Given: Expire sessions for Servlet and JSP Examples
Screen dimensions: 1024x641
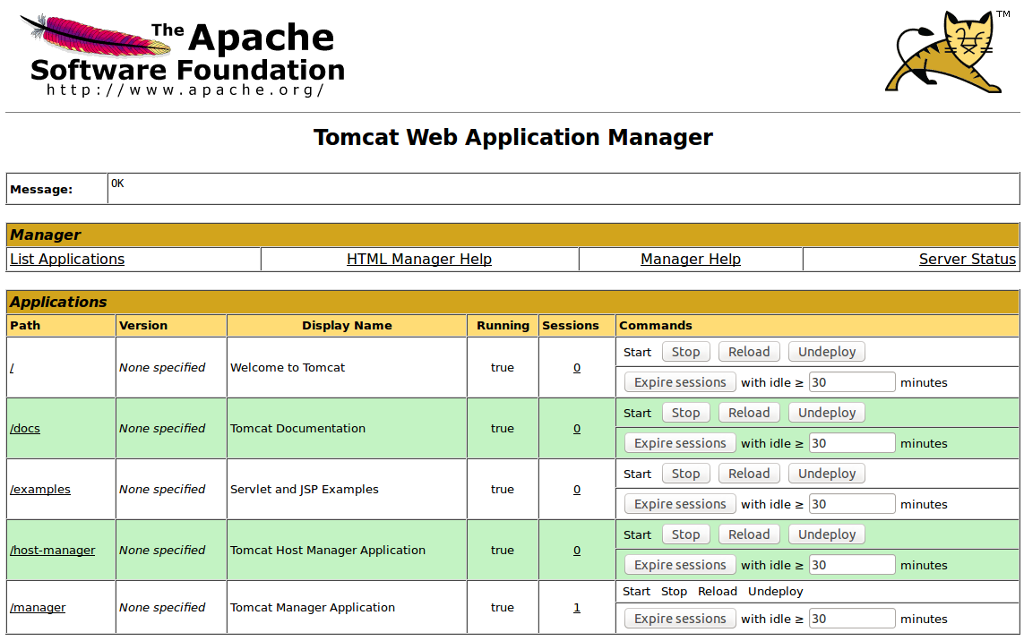Looking at the screenshot, I should (x=680, y=504).
